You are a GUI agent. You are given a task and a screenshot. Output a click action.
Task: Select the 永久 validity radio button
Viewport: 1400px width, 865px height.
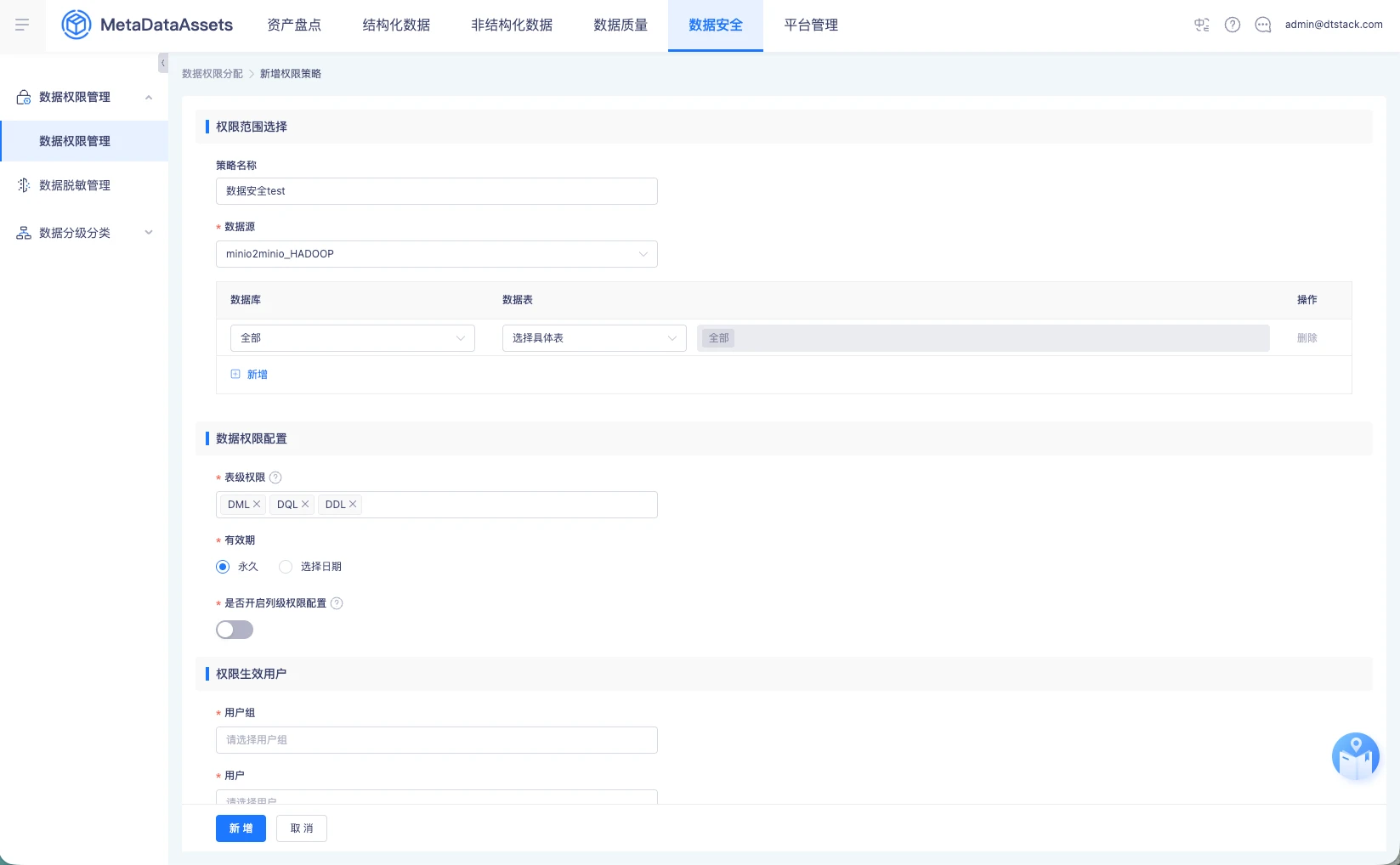[x=223, y=567]
